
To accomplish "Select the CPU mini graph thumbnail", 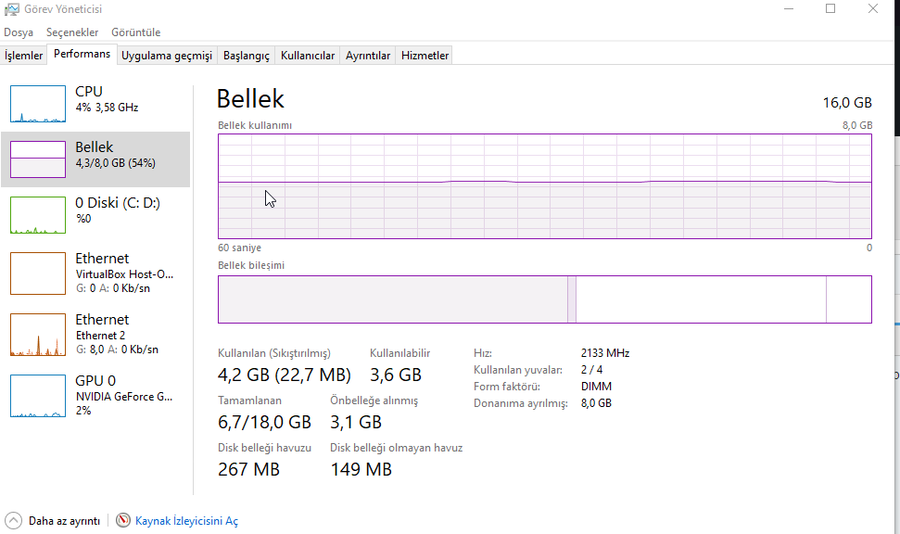I will (x=38, y=103).
